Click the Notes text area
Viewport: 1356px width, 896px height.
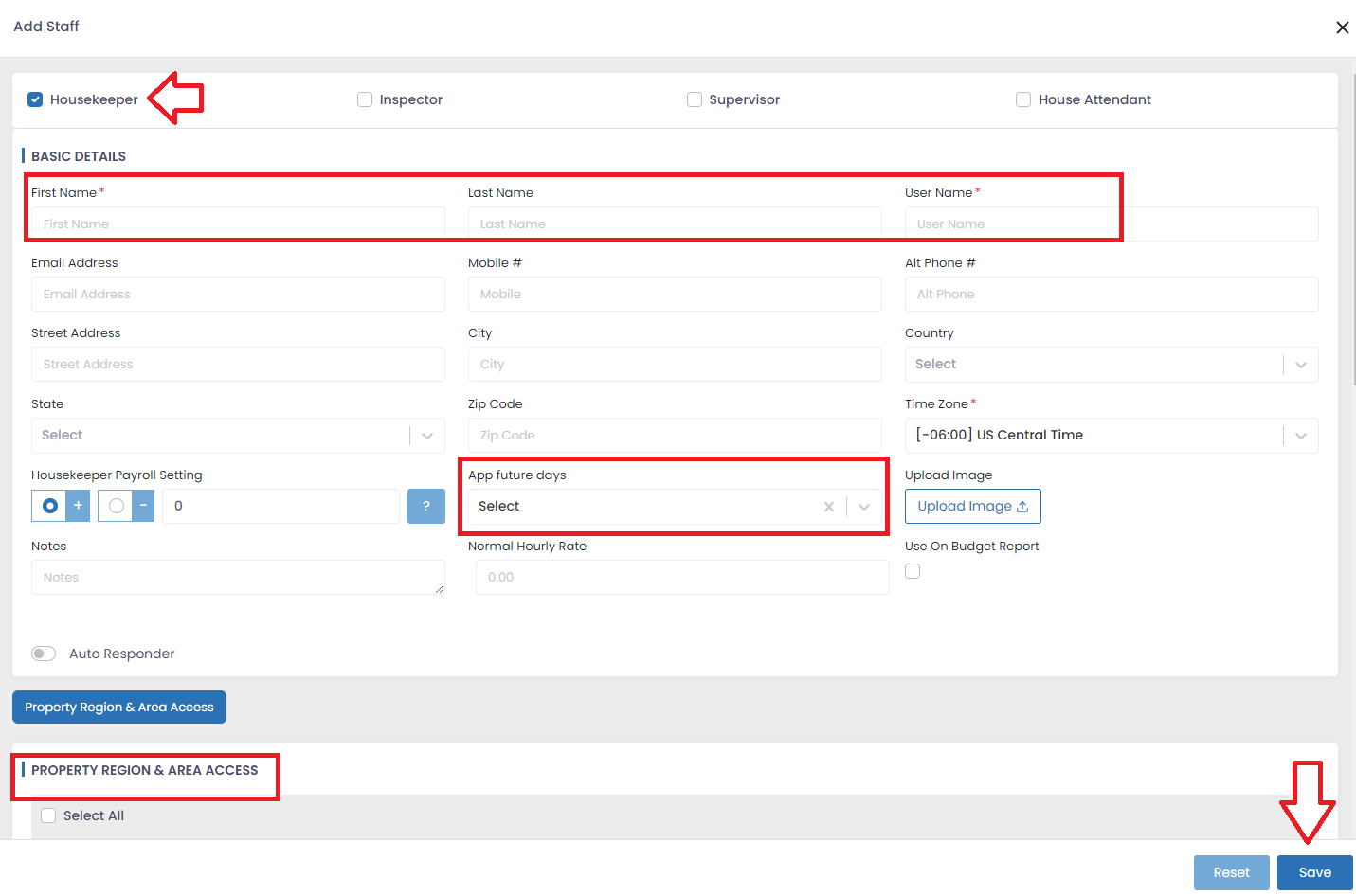(238, 577)
